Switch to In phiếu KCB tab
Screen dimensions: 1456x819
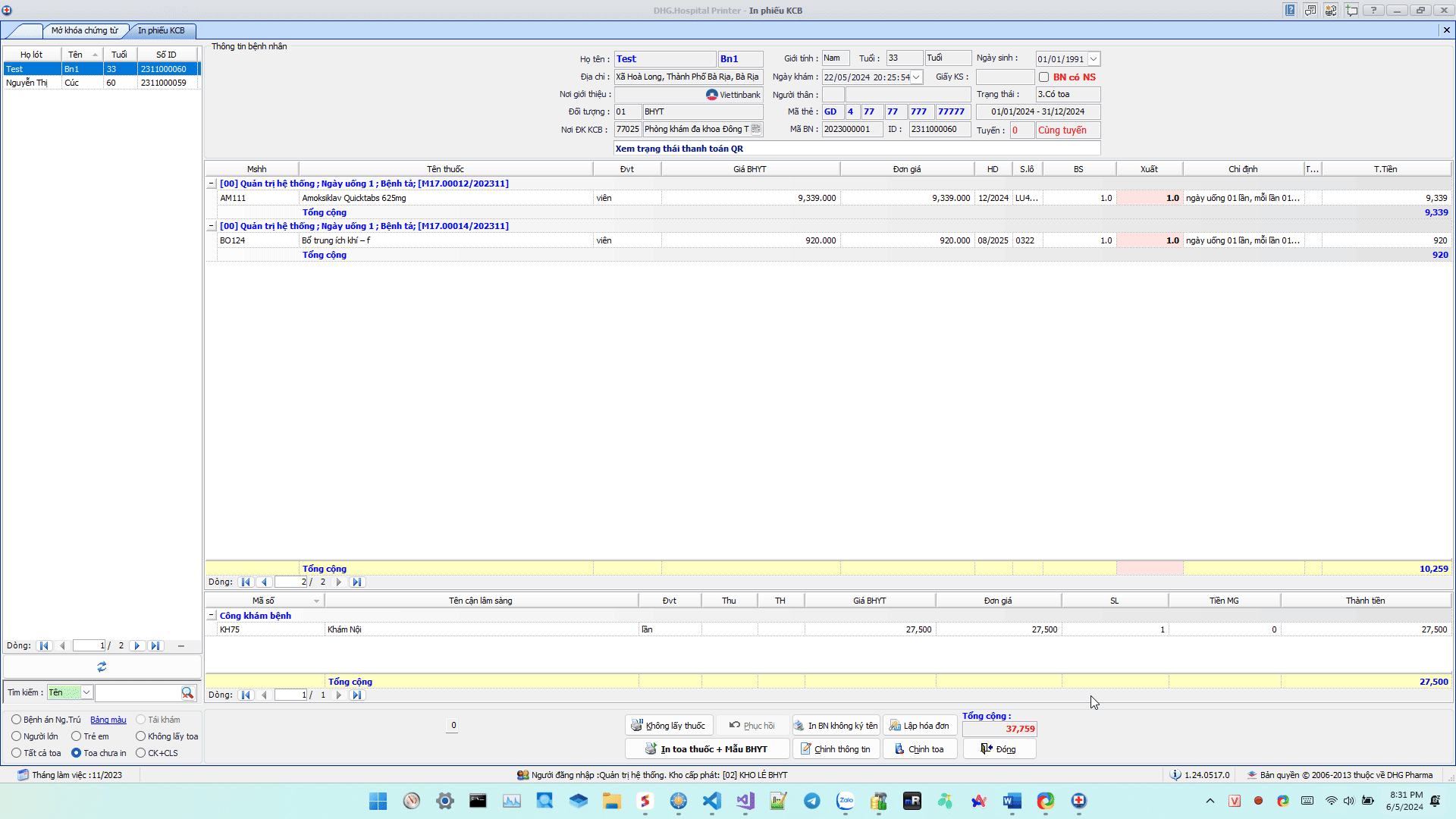(161, 30)
